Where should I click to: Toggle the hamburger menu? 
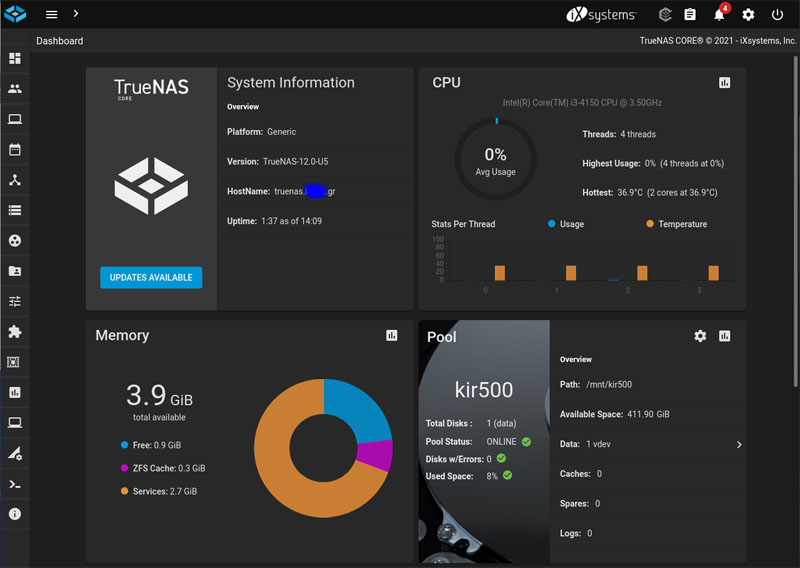52,14
